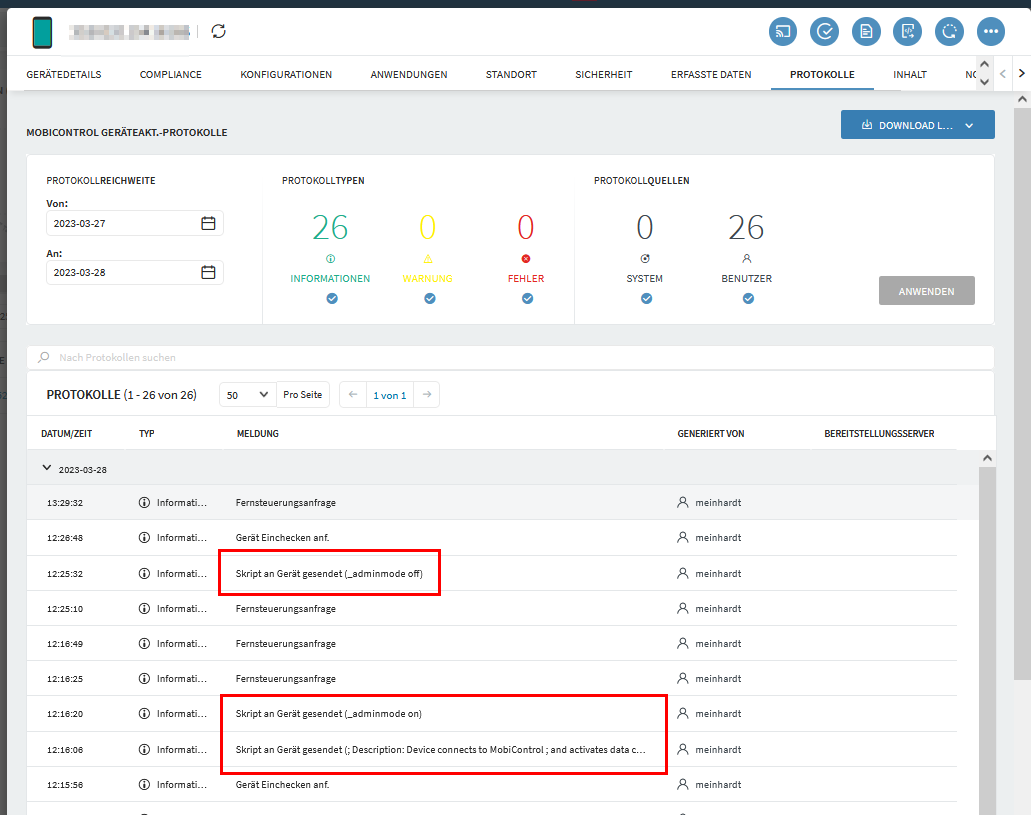
Task: Toggle the Warnung log type checkbox
Action: 429,298
